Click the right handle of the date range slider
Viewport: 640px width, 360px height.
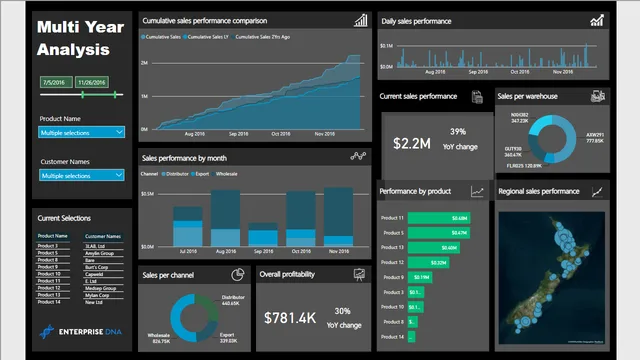[115, 95]
